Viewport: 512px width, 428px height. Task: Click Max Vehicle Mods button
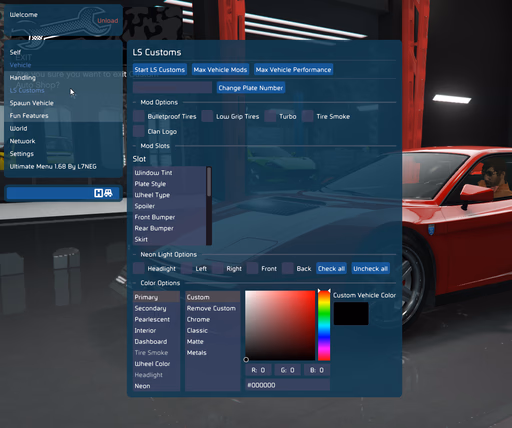[220, 69]
